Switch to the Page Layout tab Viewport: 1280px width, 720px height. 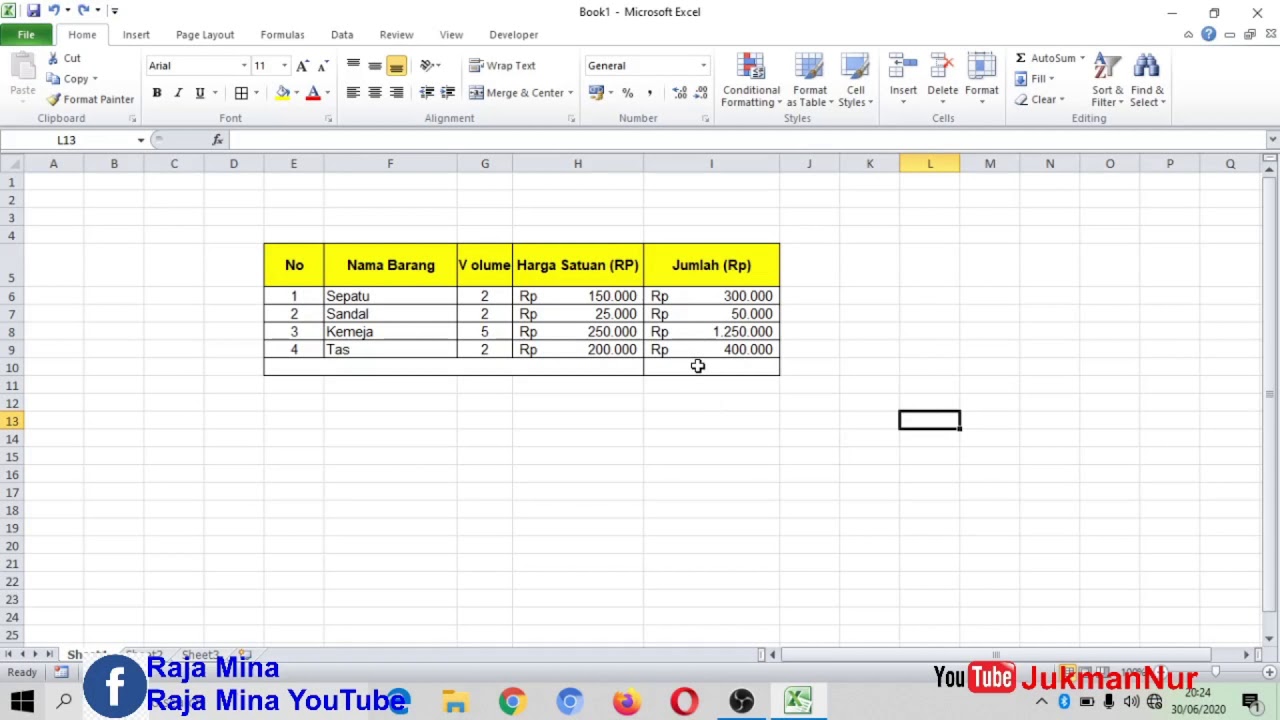pyautogui.click(x=205, y=35)
